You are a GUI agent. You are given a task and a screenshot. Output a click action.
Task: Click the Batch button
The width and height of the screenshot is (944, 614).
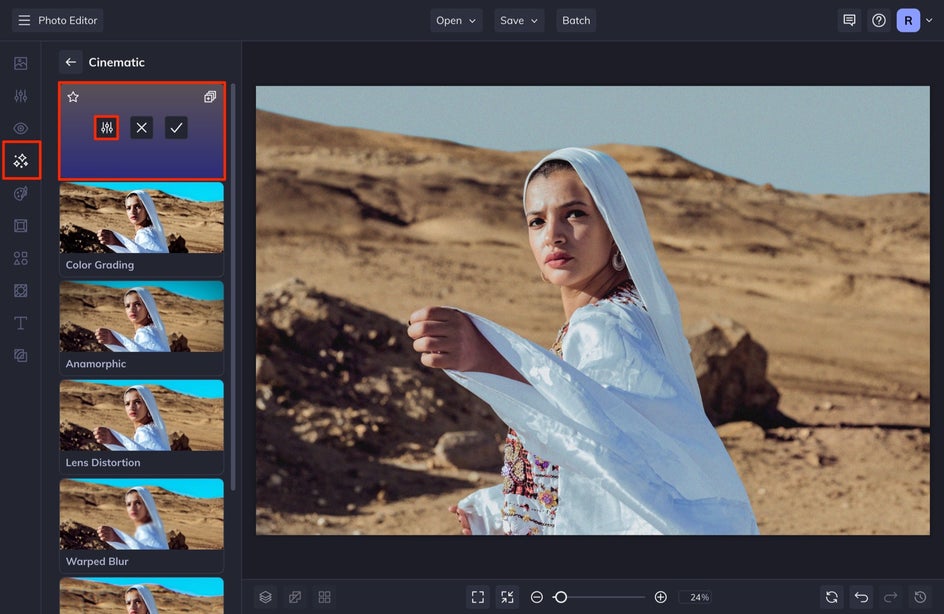coord(576,20)
